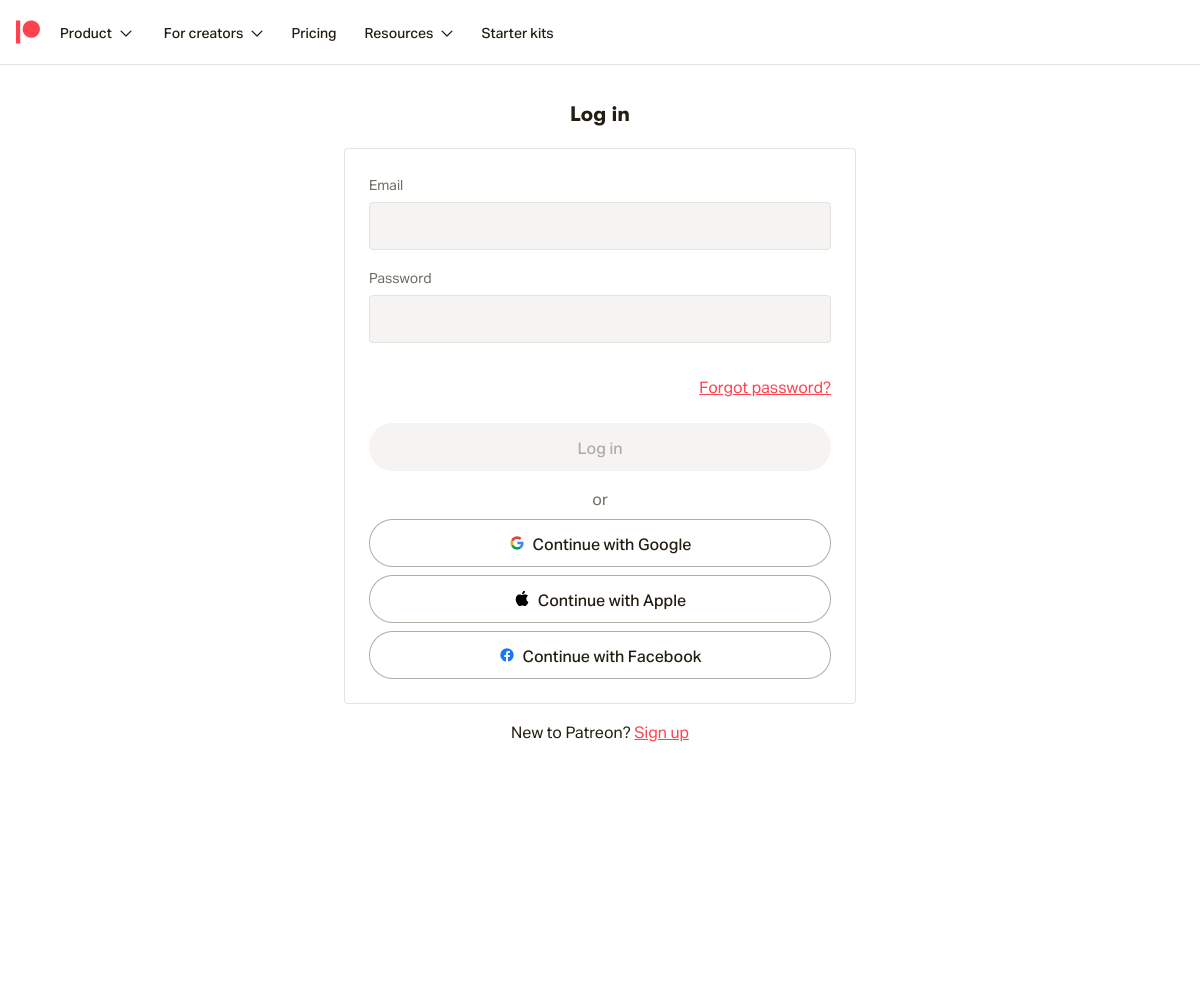Click the Facebook logo icon
This screenshot has height=1000, width=1200.
507,655
